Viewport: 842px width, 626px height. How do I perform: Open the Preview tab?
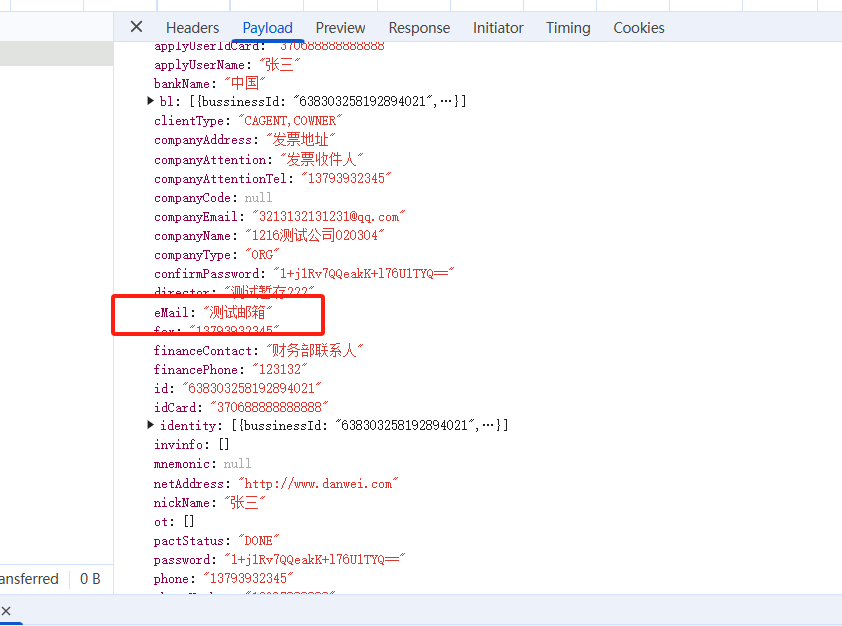[340, 28]
